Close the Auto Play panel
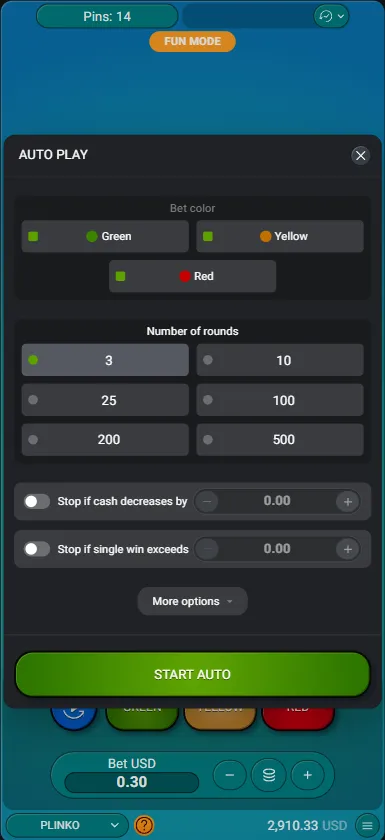385x840 pixels. [x=360, y=155]
